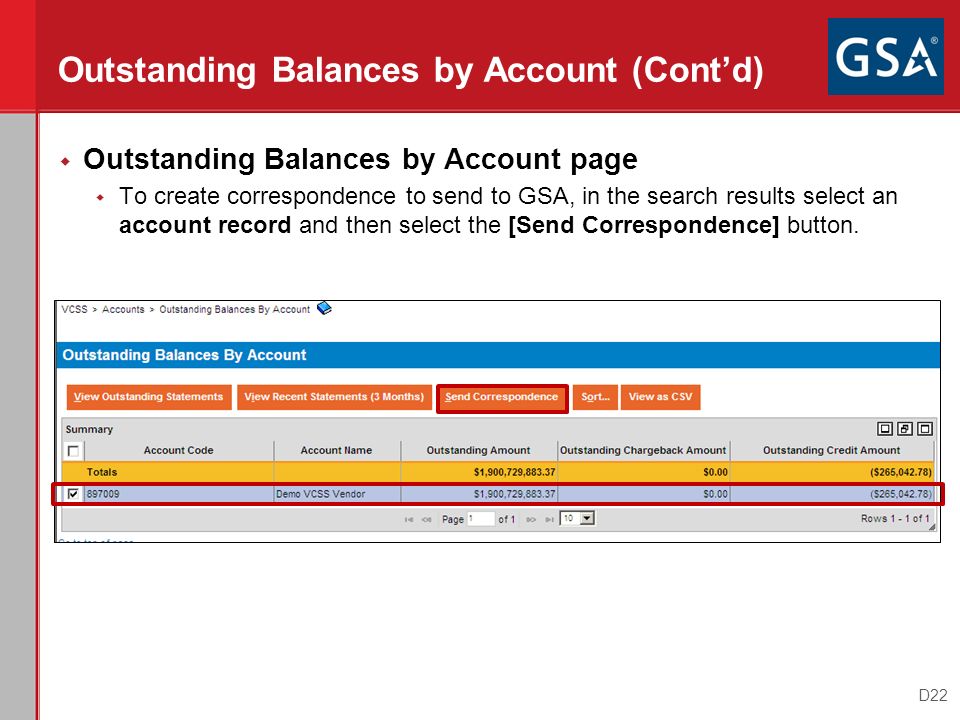The height and width of the screenshot is (720, 960).
Task: Go to previous page arrow icon
Action: pos(426,519)
